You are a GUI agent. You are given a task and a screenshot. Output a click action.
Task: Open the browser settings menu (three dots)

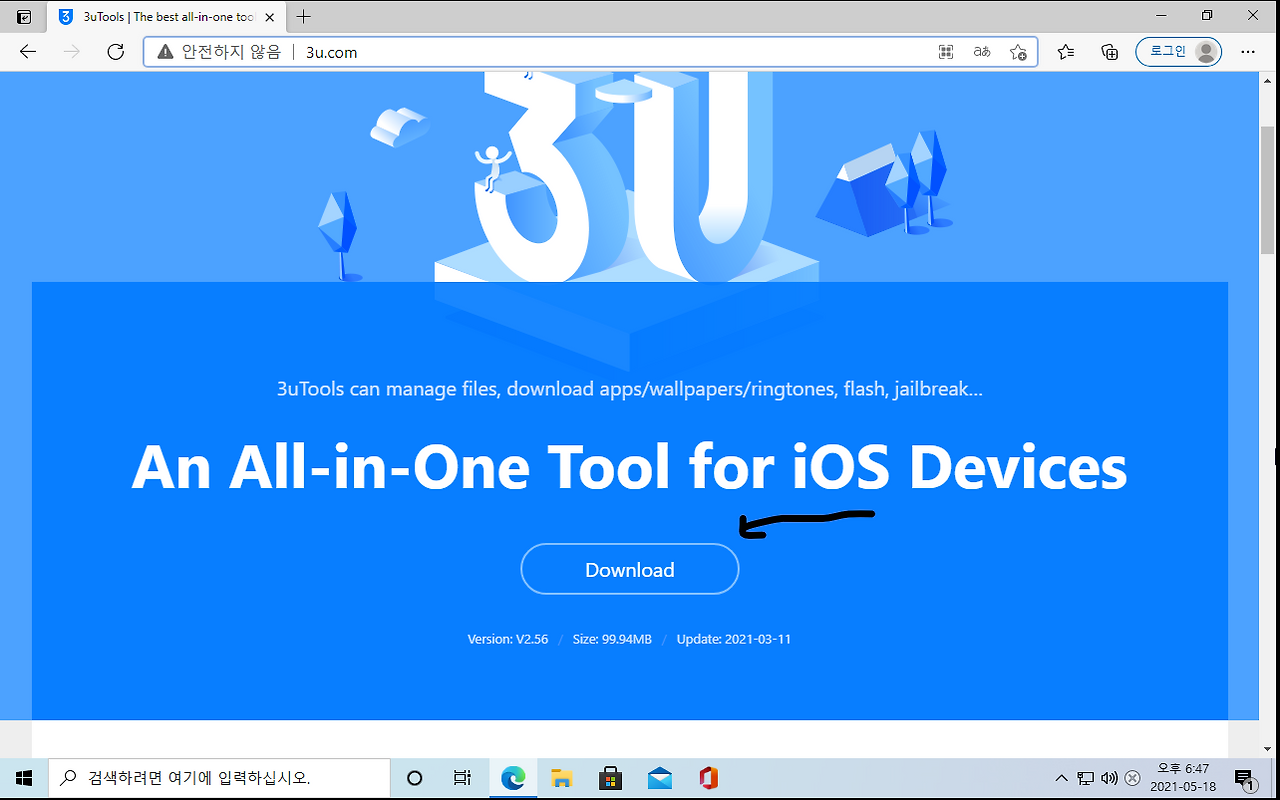coord(1248,52)
